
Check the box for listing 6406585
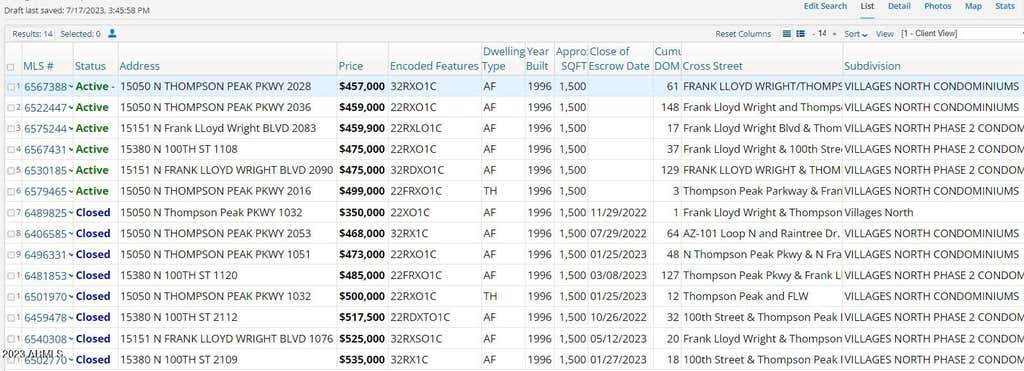click(10, 234)
